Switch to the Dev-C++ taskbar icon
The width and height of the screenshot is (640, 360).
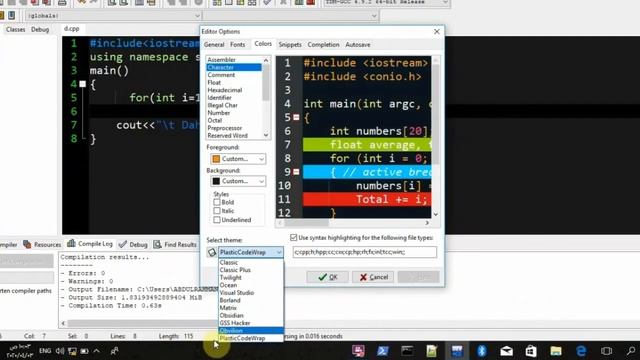pos(457,351)
